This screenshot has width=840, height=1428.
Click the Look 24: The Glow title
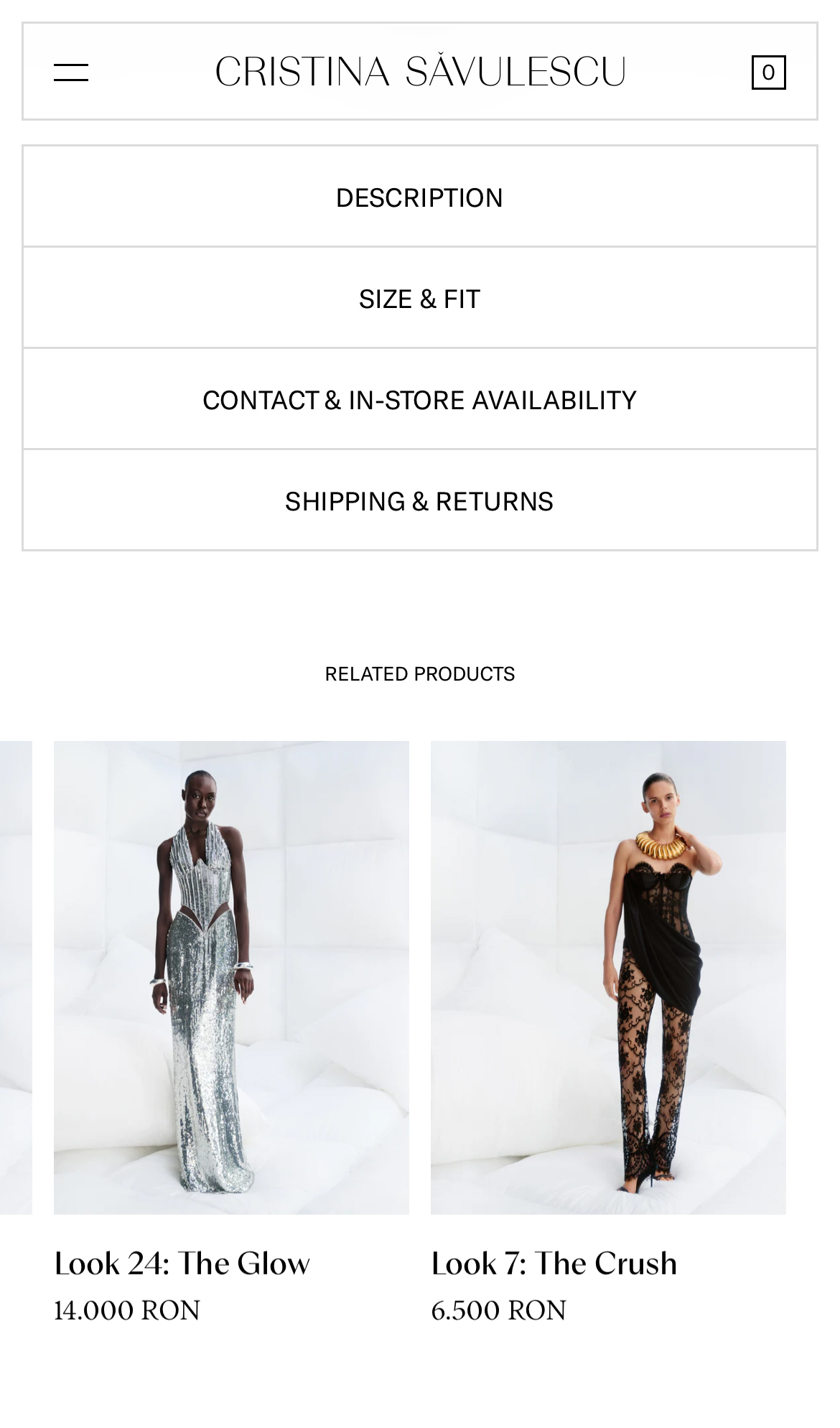click(x=182, y=1263)
